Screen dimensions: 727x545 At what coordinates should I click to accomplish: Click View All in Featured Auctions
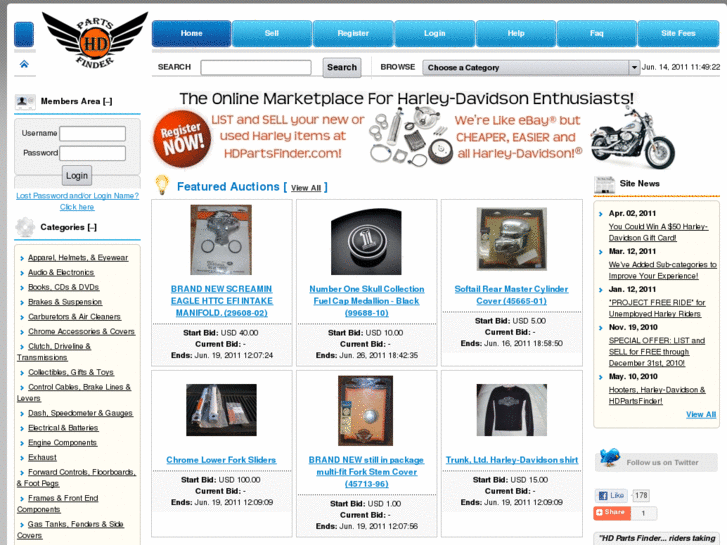click(306, 188)
